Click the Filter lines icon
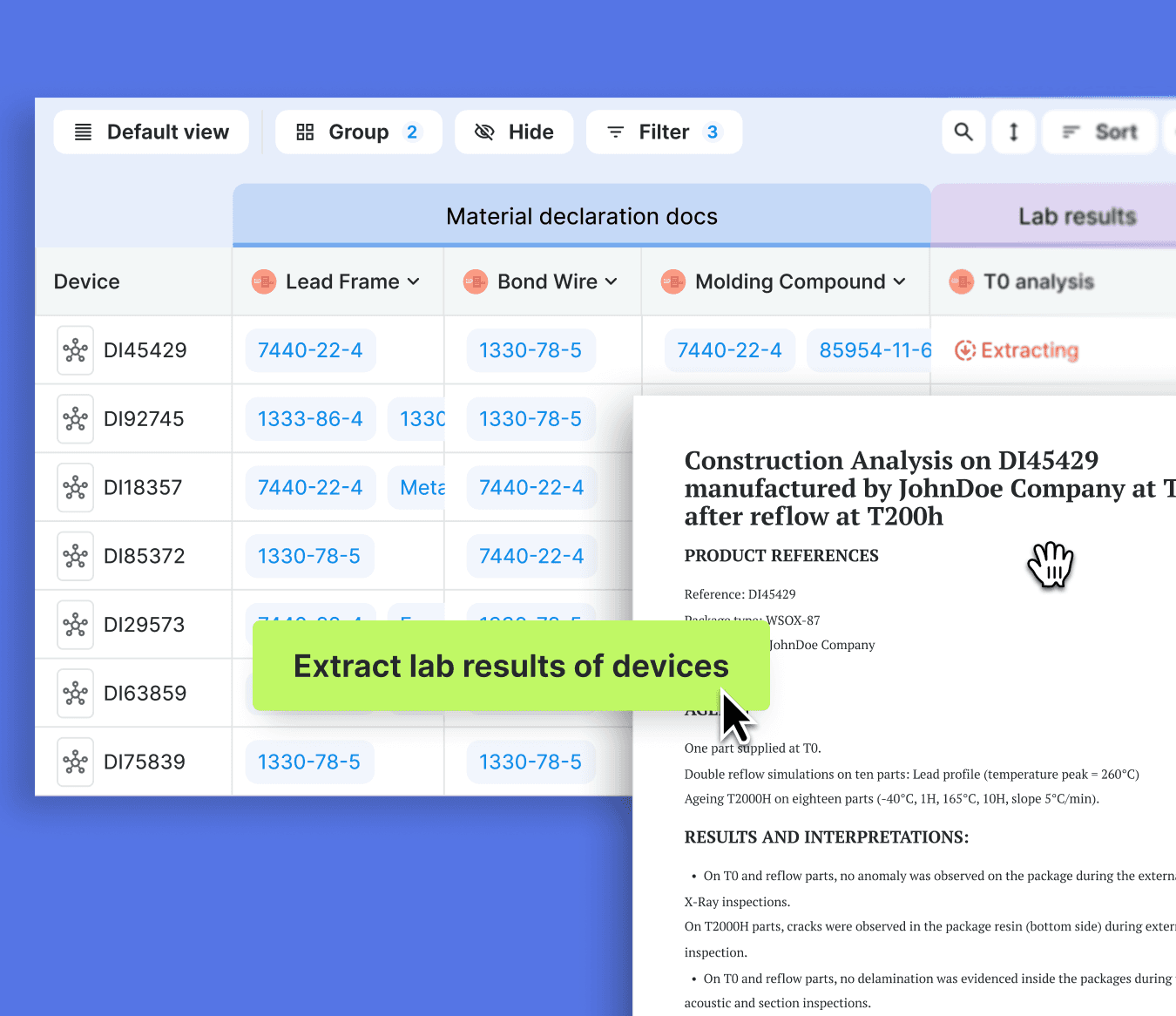The image size is (1176, 1016). click(616, 132)
